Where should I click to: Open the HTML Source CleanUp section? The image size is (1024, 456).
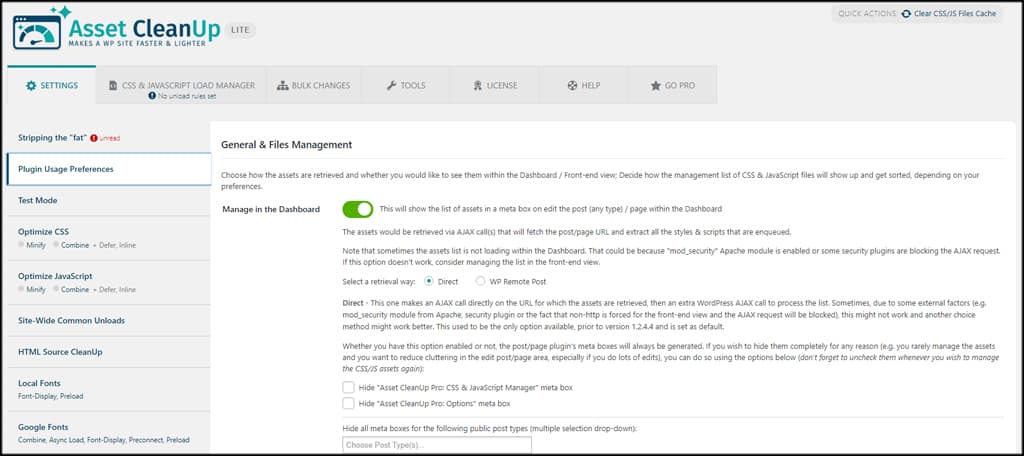click(60, 352)
